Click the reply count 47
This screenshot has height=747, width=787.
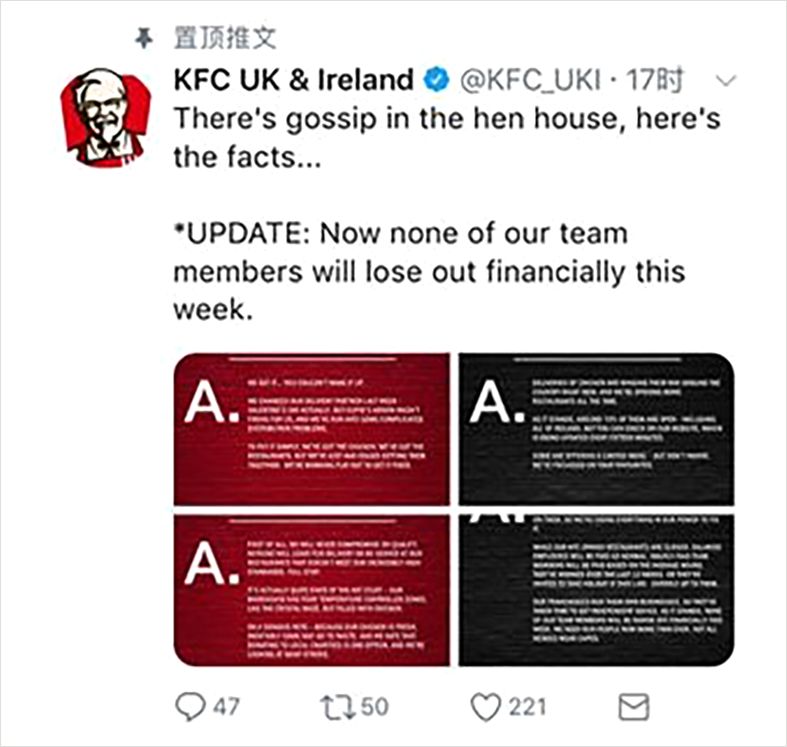[226, 707]
